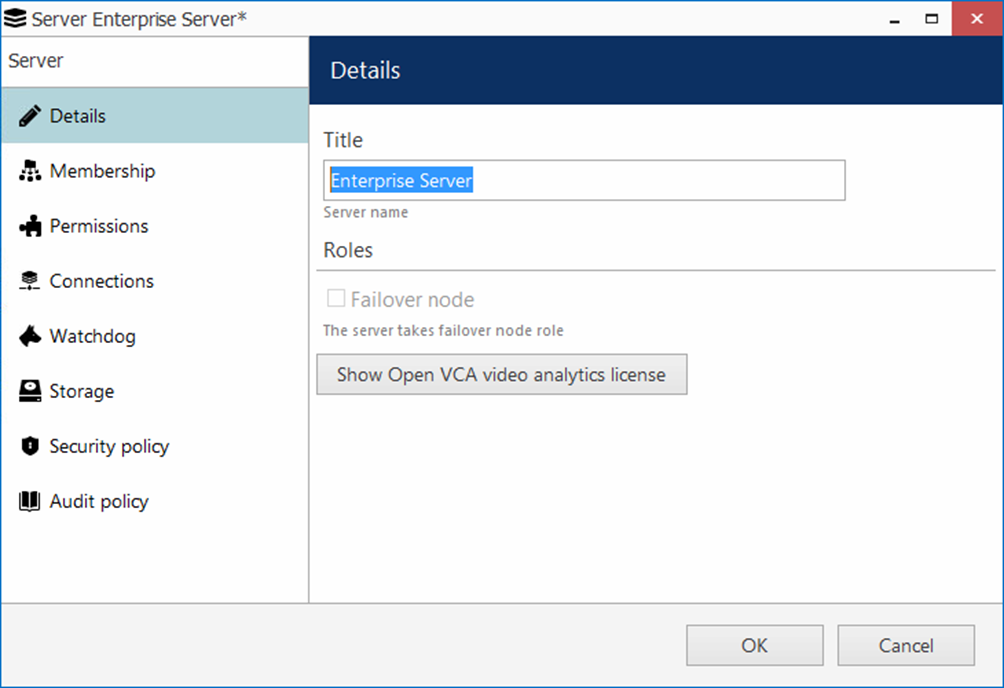Click the Membership hierarchy icon
Image resolution: width=1004 pixels, height=688 pixels.
tap(30, 171)
